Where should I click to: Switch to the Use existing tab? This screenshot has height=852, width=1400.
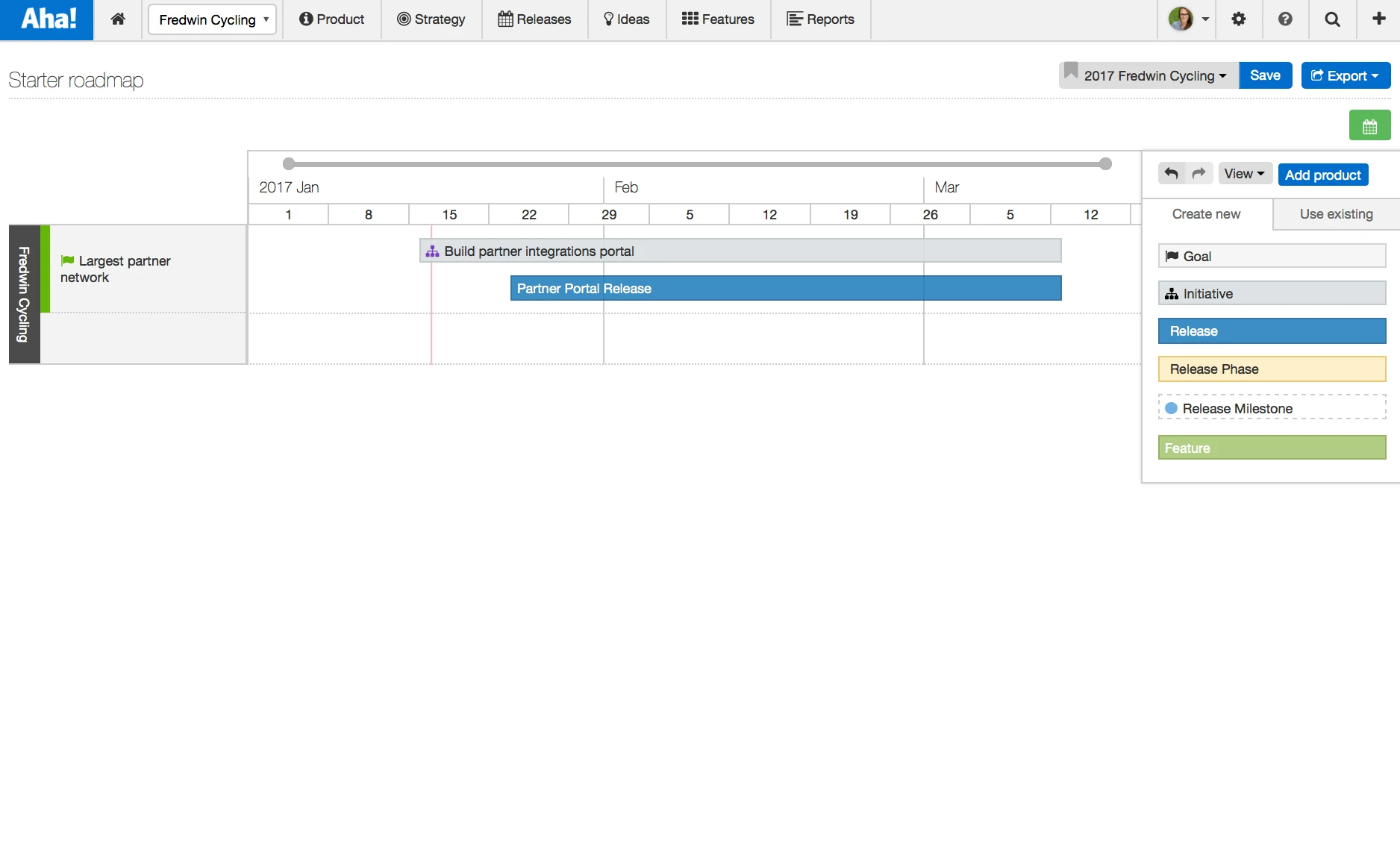pyautogui.click(x=1337, y=214)
